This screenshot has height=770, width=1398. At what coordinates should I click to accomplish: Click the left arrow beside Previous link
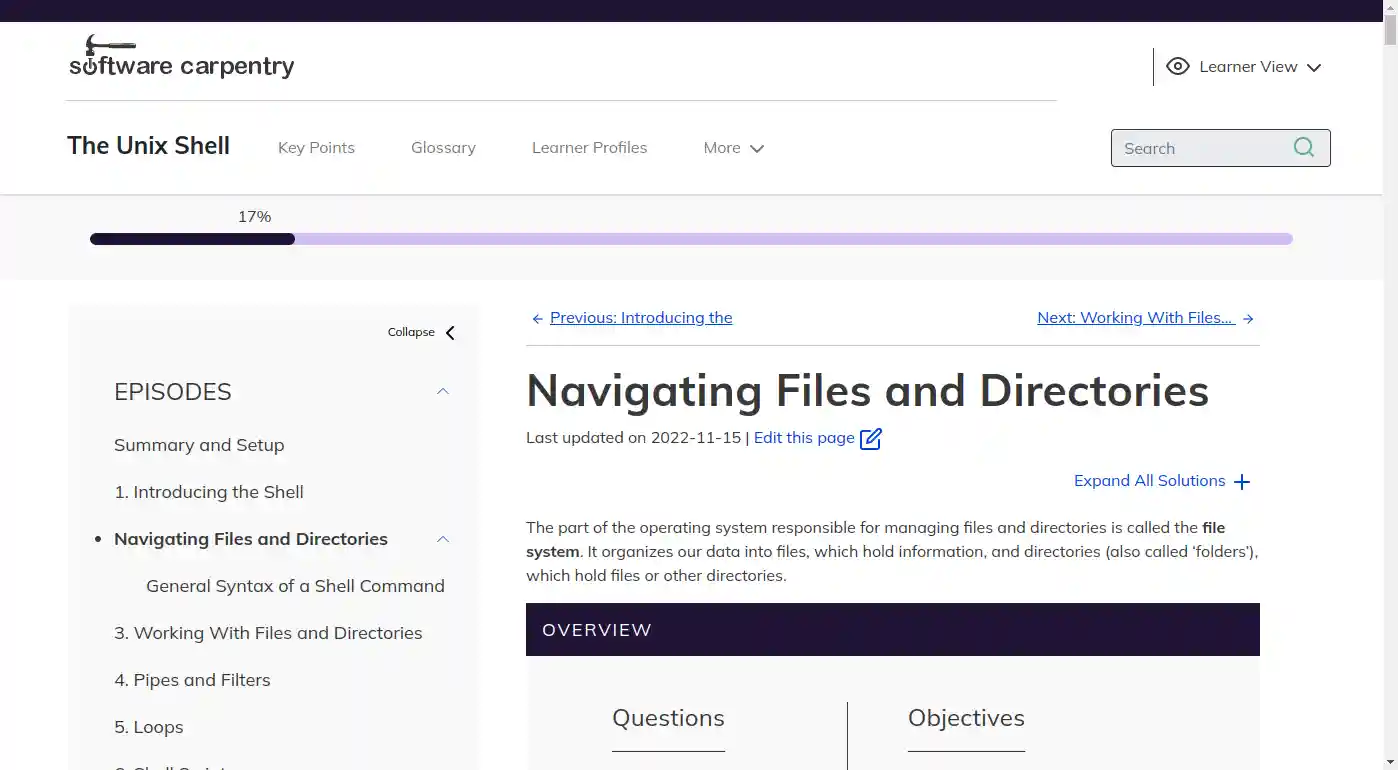tap(537, 318)
